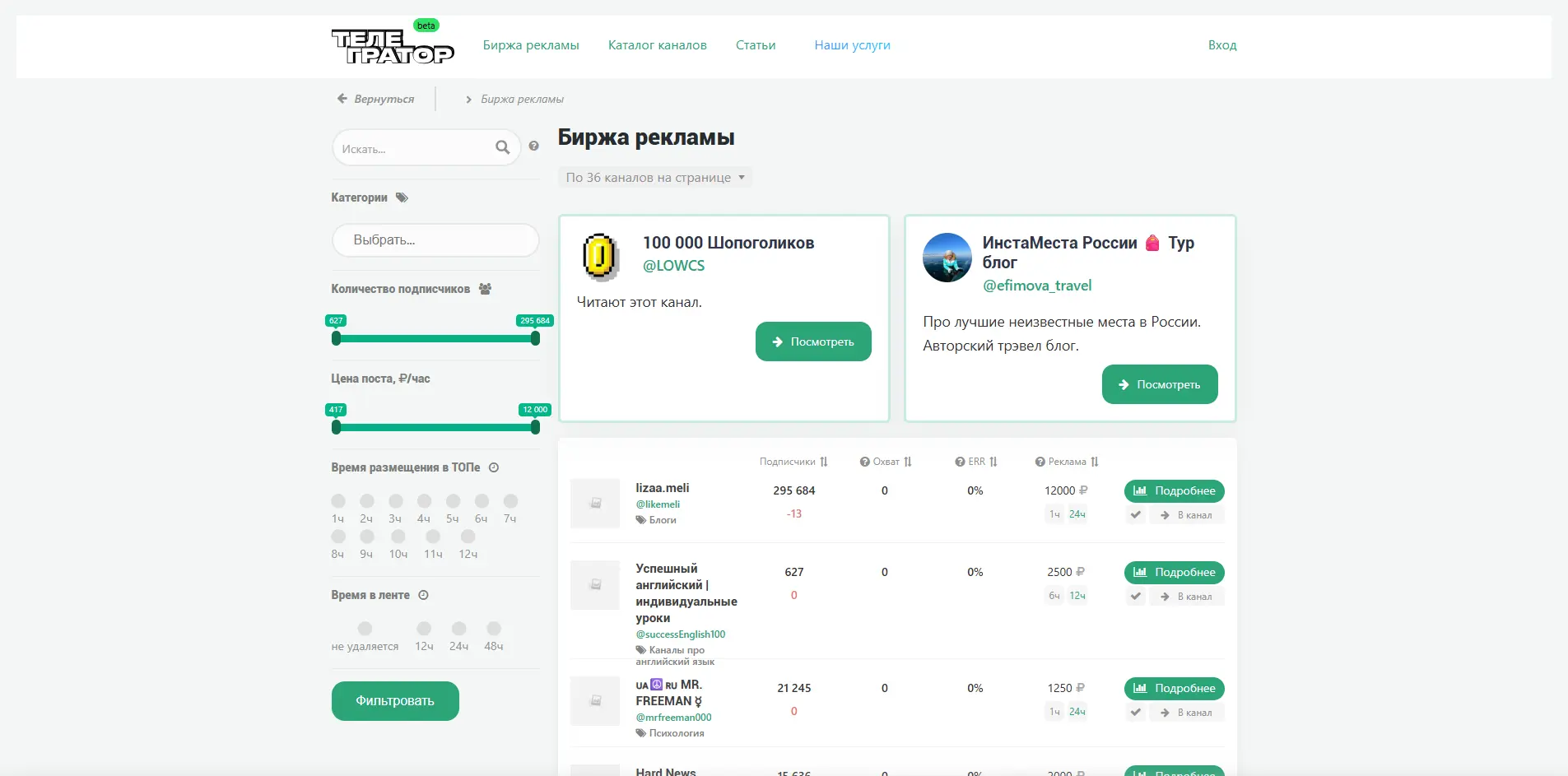The image size is (1568, 776).
Task: Go to the Статьи section
Action: [x=755, y=45]
